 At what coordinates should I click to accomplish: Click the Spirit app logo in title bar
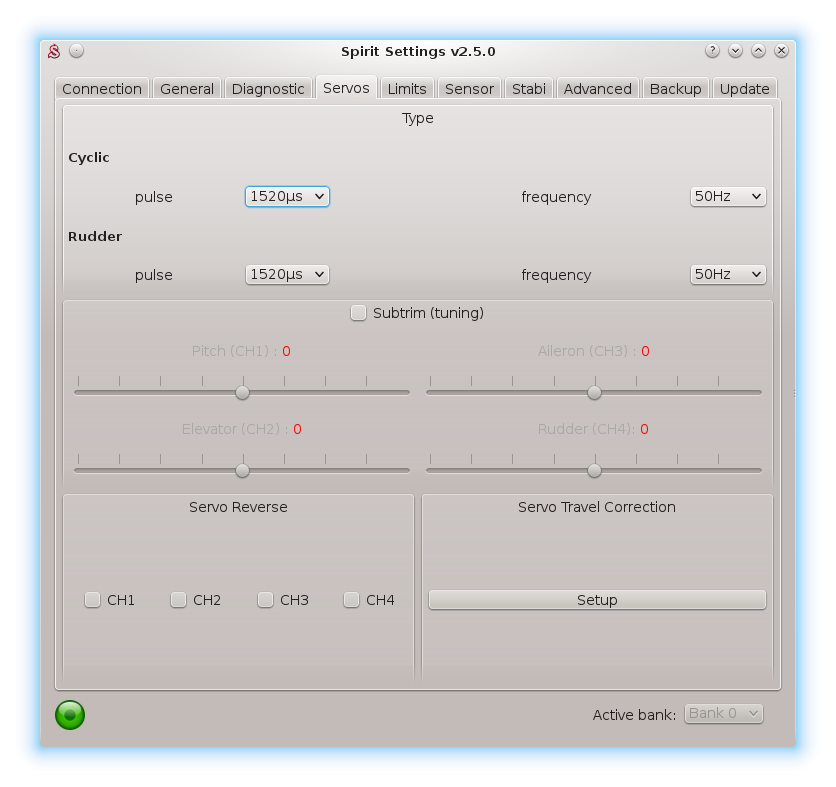click(56, 51)
